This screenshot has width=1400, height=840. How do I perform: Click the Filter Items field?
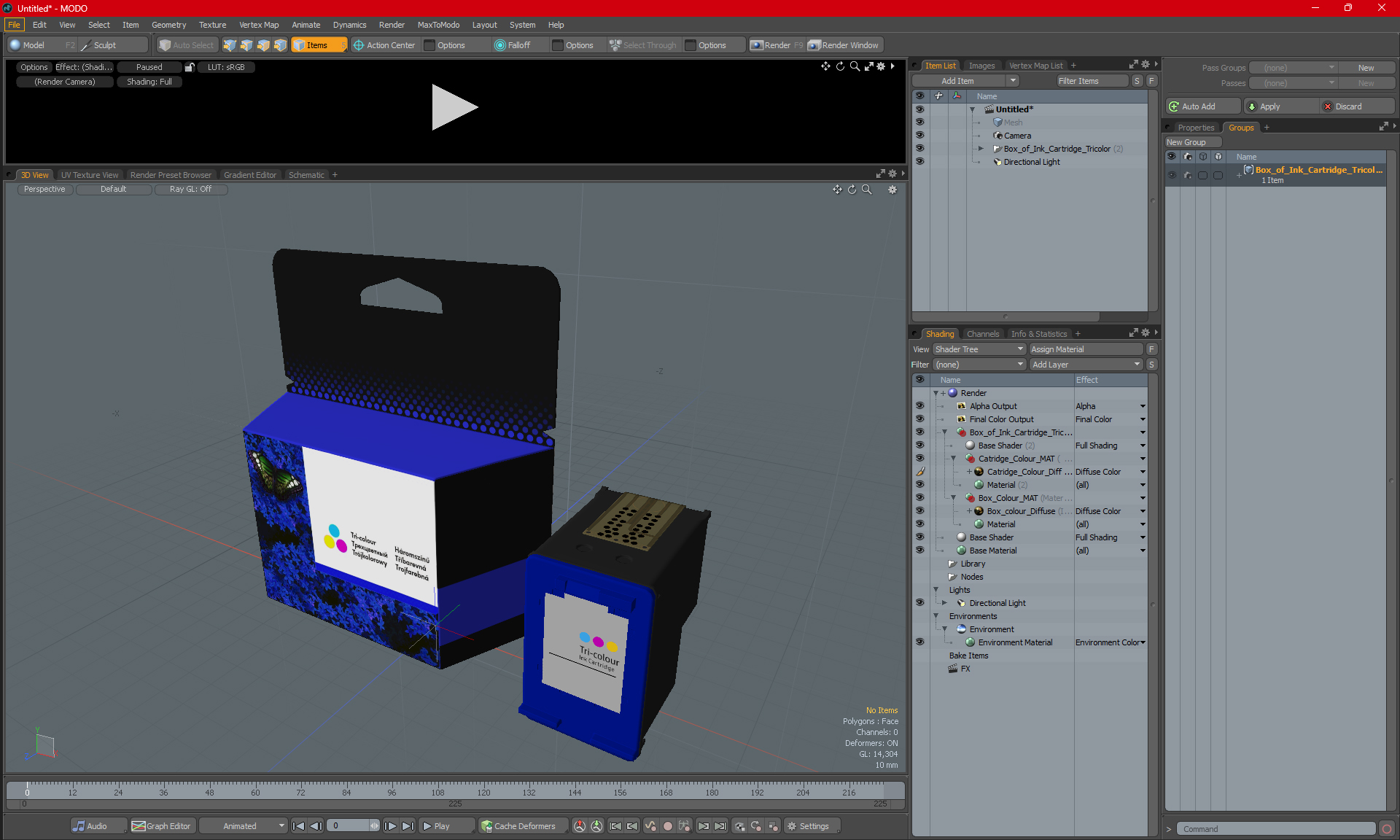pos(1092,81)
